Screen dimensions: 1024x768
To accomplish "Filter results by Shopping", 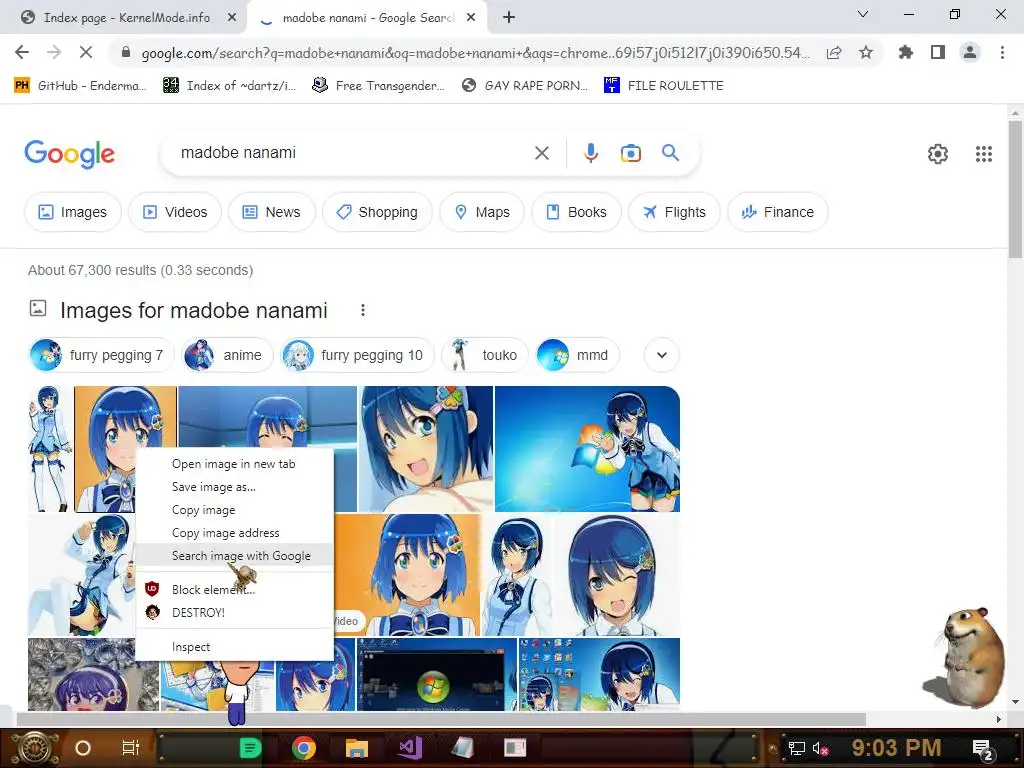I will [x=377, y=212].
